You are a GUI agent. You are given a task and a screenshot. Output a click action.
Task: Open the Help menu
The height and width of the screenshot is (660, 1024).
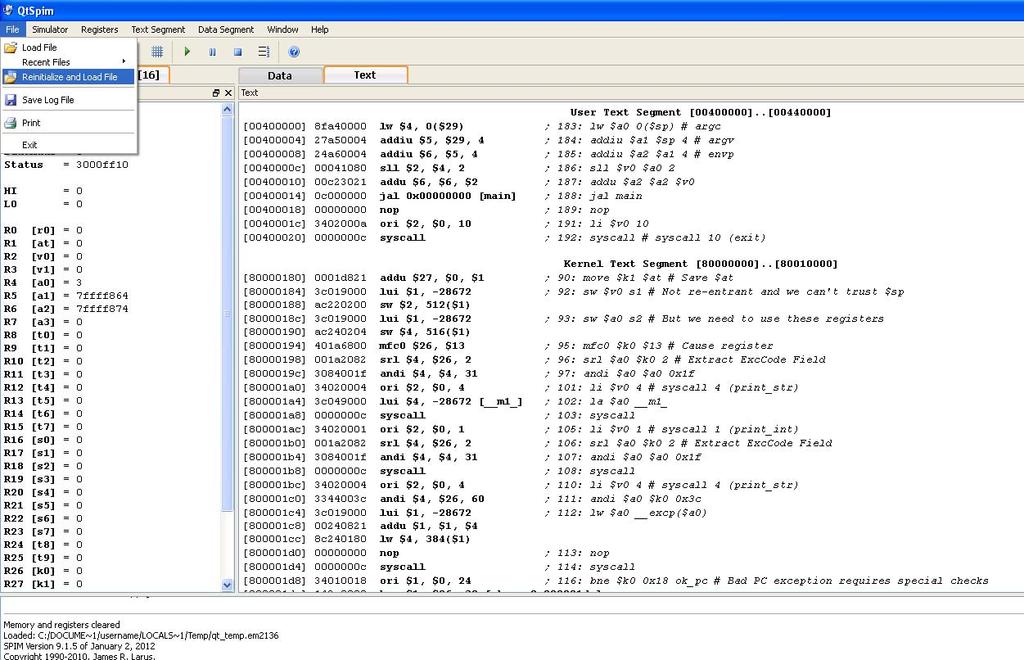319,29
